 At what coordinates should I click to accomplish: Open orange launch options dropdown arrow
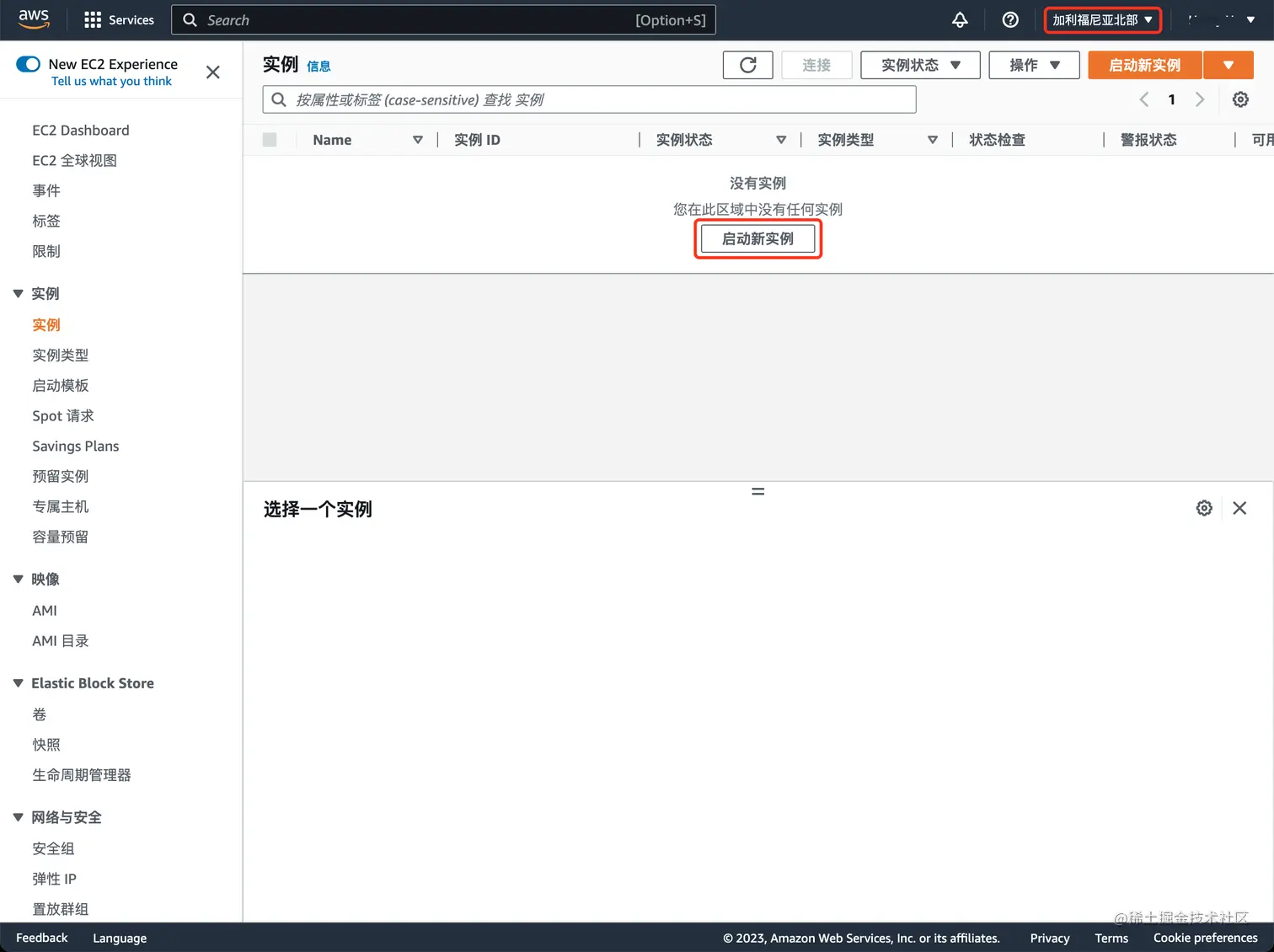[1228, 65]
